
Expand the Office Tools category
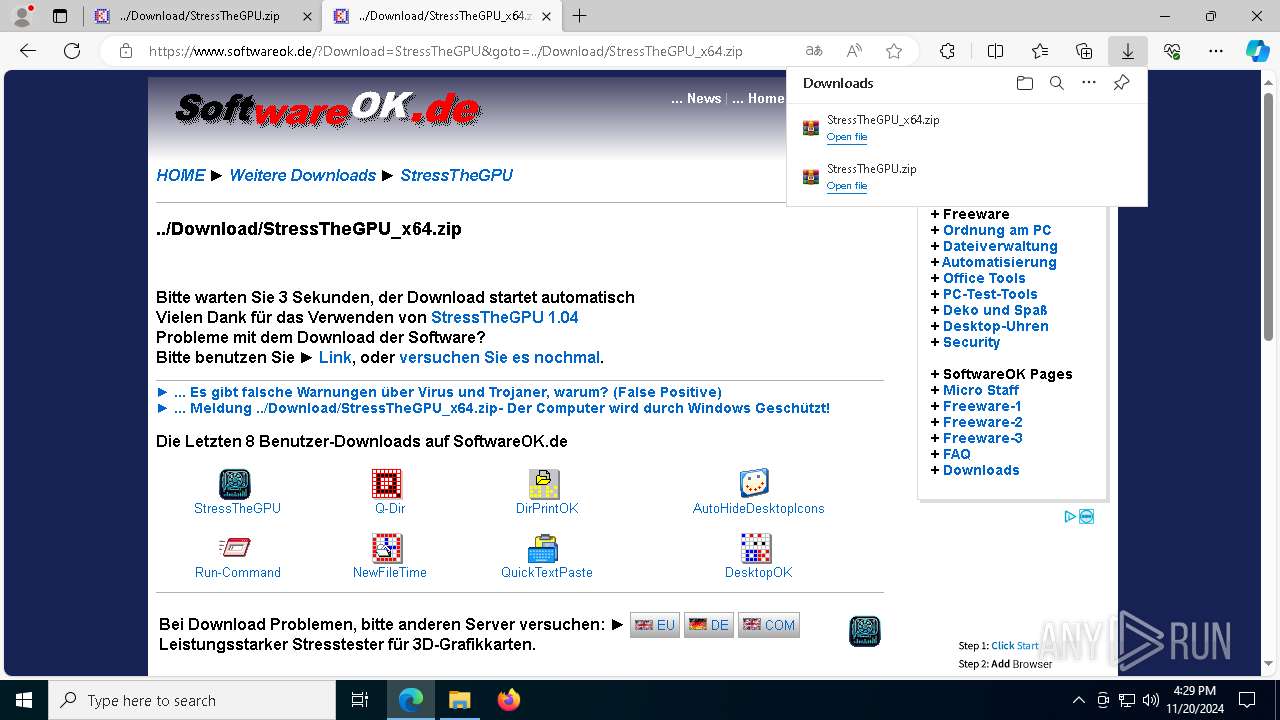pos(984,278)
